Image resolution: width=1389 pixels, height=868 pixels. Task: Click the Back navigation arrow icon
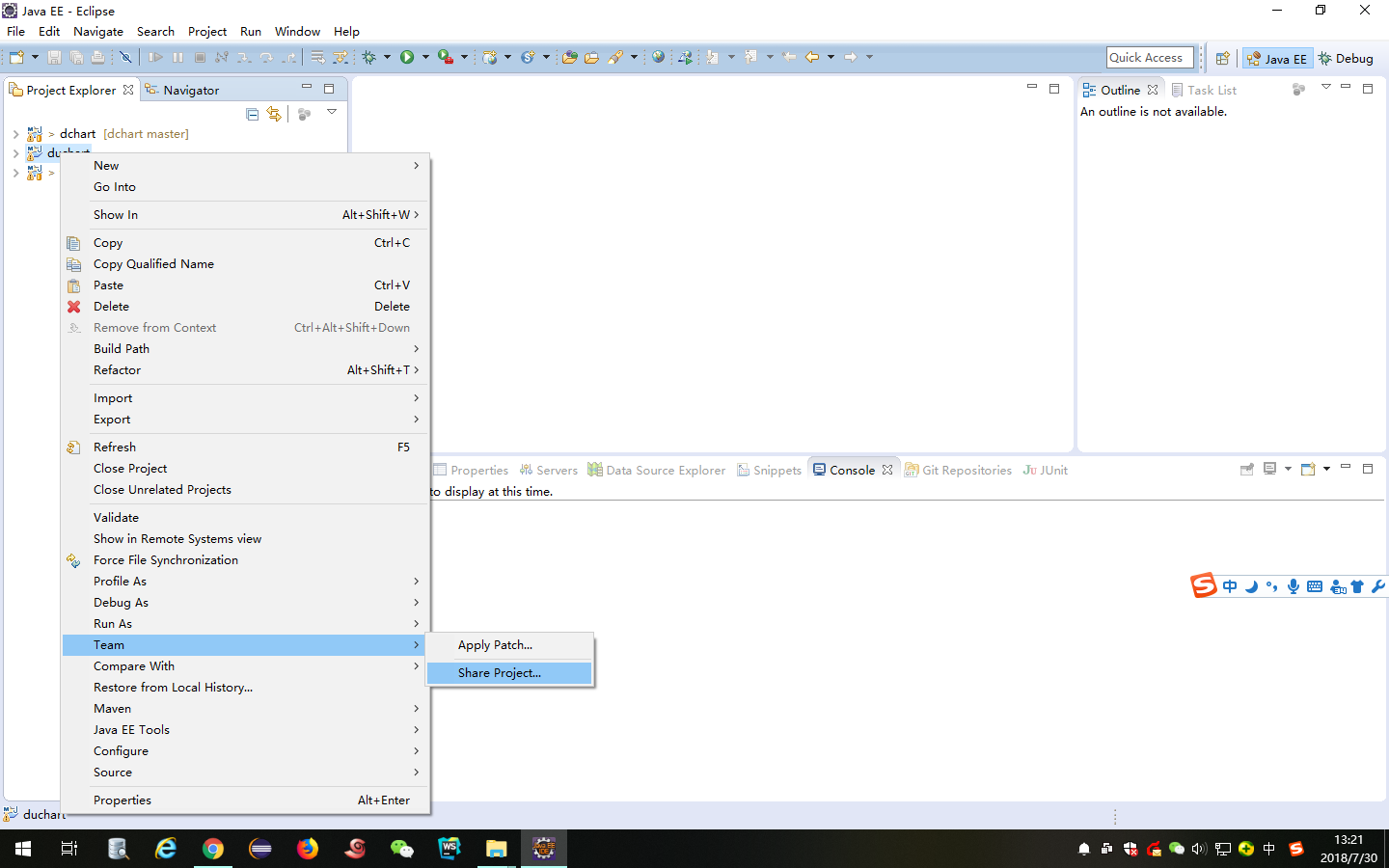tap(812, 57)
